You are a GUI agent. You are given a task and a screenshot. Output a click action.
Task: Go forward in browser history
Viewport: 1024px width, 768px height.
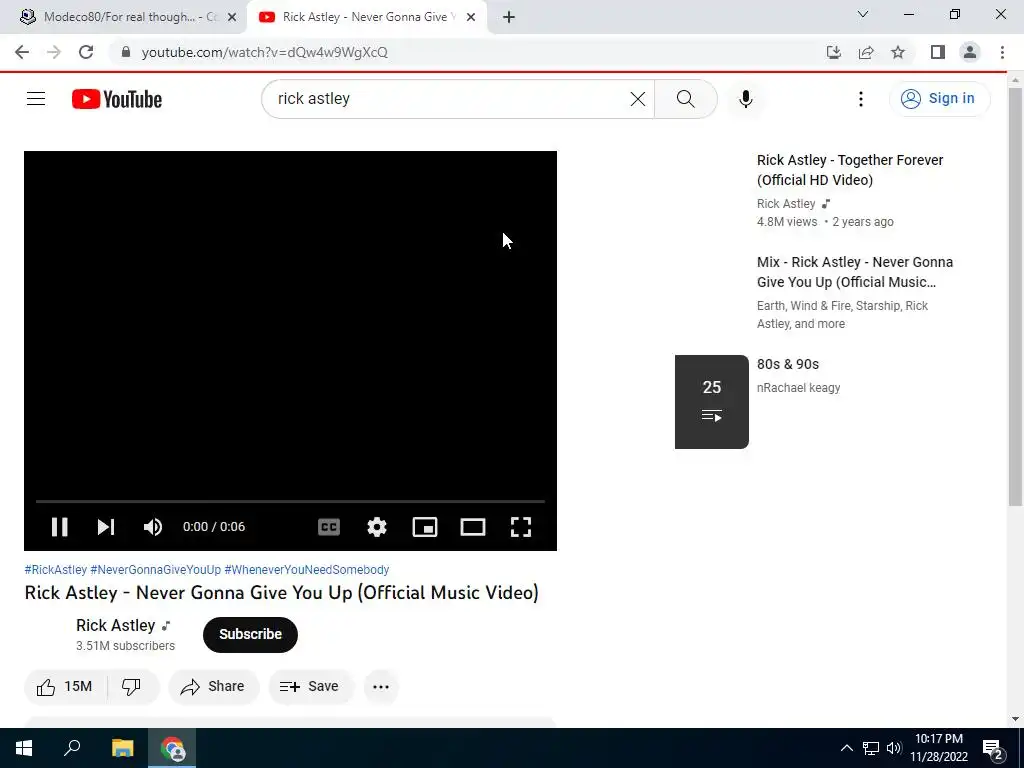[x=54, y=52]
